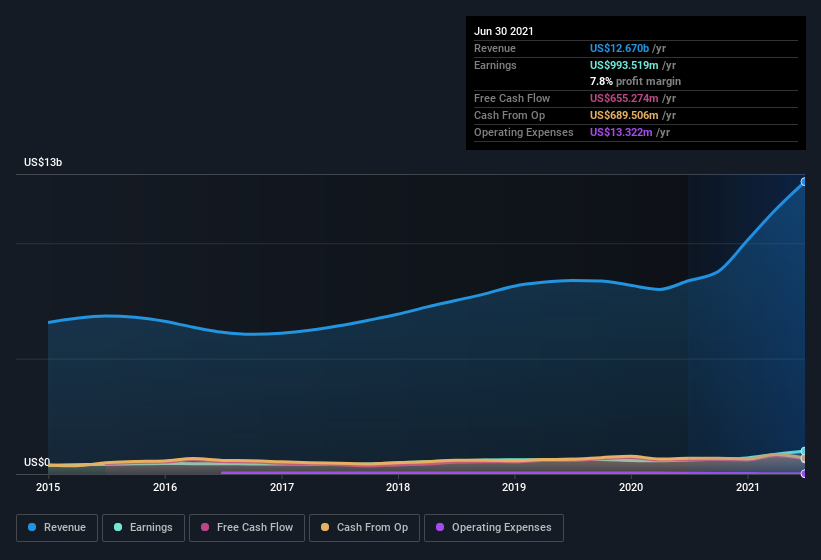Image resolution: width=821 pixels, height=560 pixels.
Task: Click the Revenue data point marker at Jun 2021
Action: pos(804,182)
